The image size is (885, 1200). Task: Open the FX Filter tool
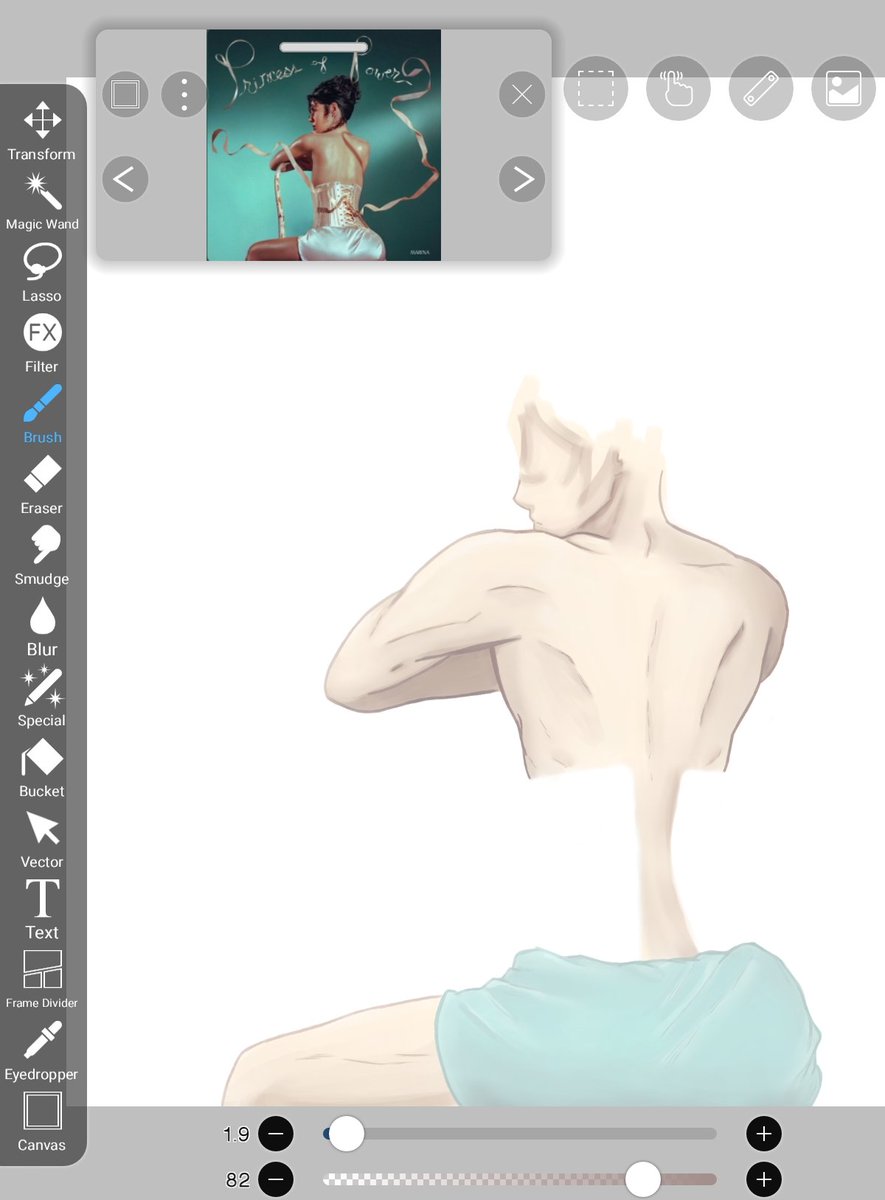[x=41, y=332]
